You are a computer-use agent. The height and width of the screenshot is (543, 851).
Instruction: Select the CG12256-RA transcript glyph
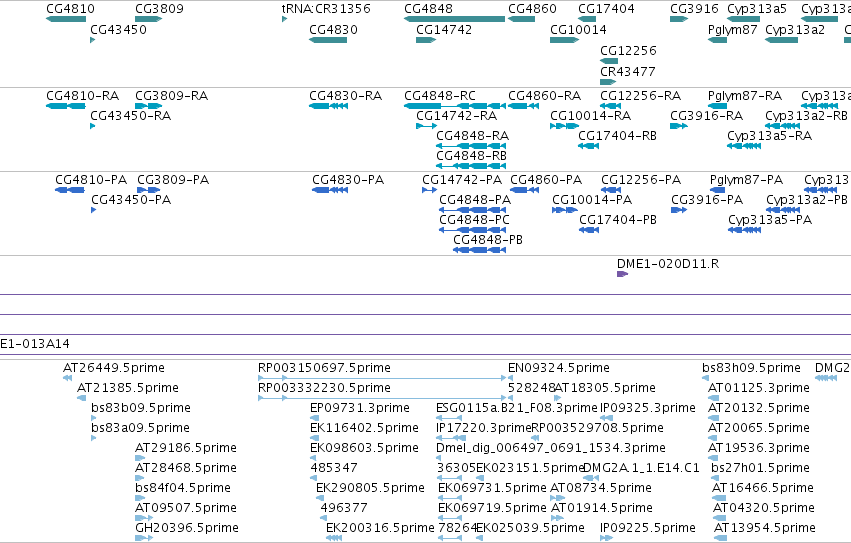[x=611, y=106]
